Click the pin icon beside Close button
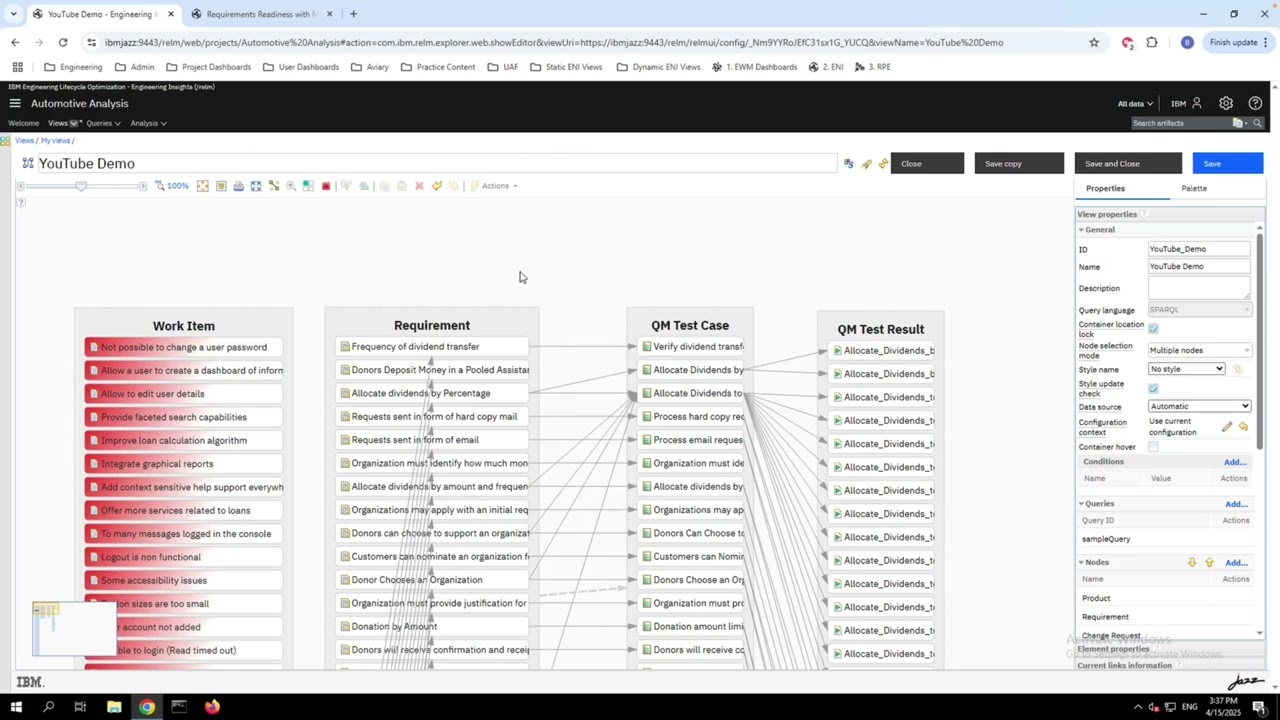1280x720 pixels. 866,164
